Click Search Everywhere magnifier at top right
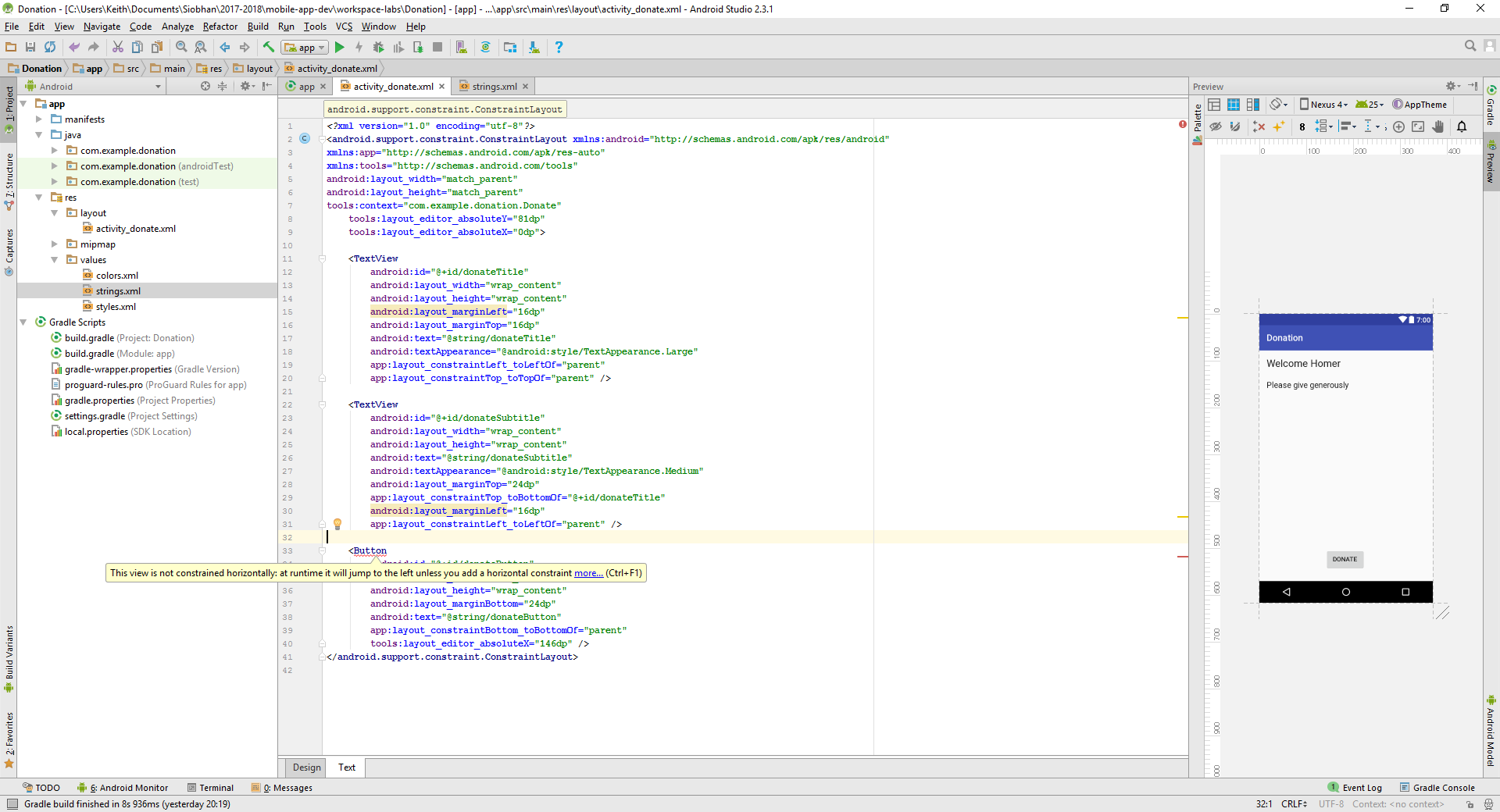Image resolution: width=1500 pixels, height=812 pixels. [1470, 46]
